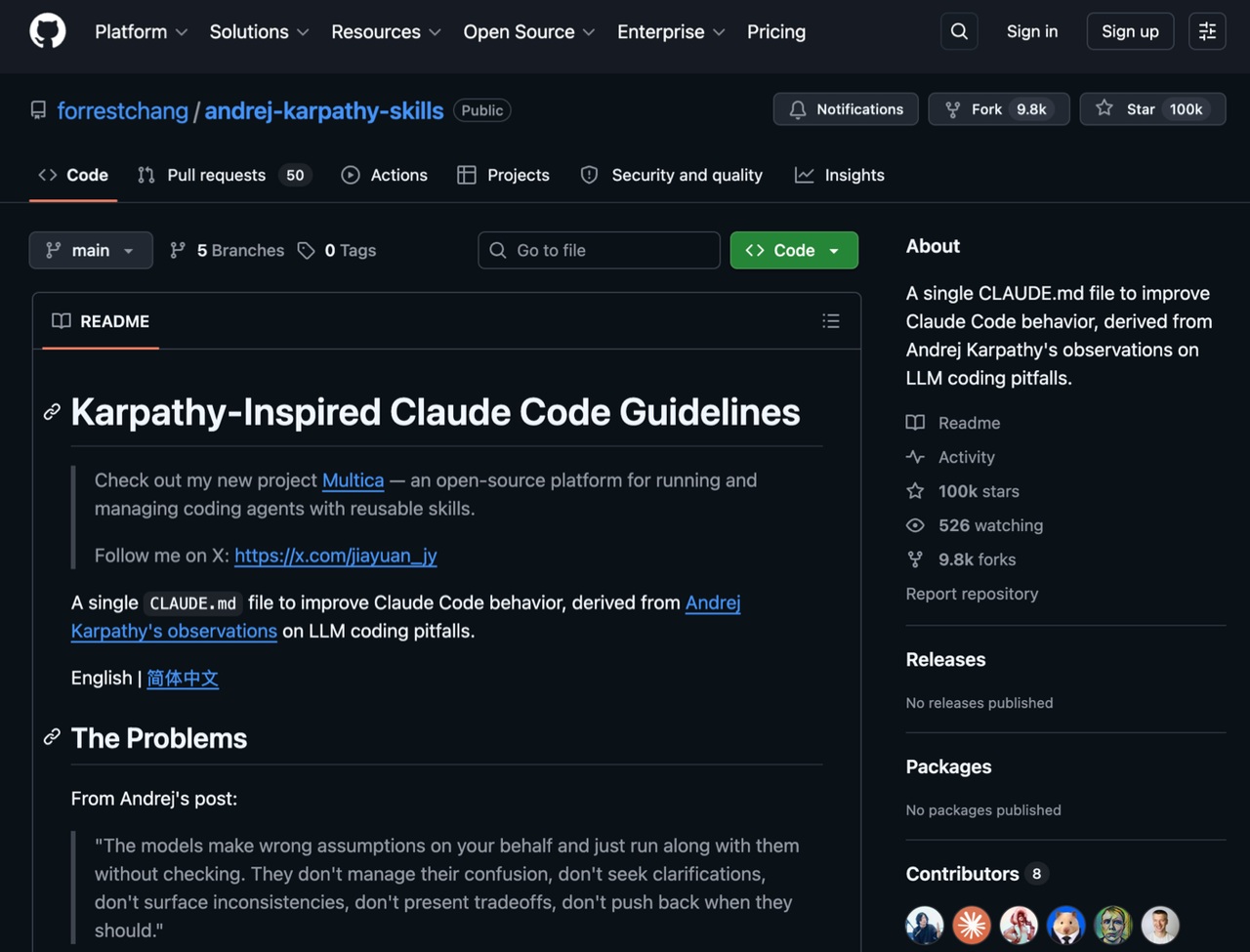
Task: Click the 'From Andrej's post:' text
Action: tap(154, 799)
